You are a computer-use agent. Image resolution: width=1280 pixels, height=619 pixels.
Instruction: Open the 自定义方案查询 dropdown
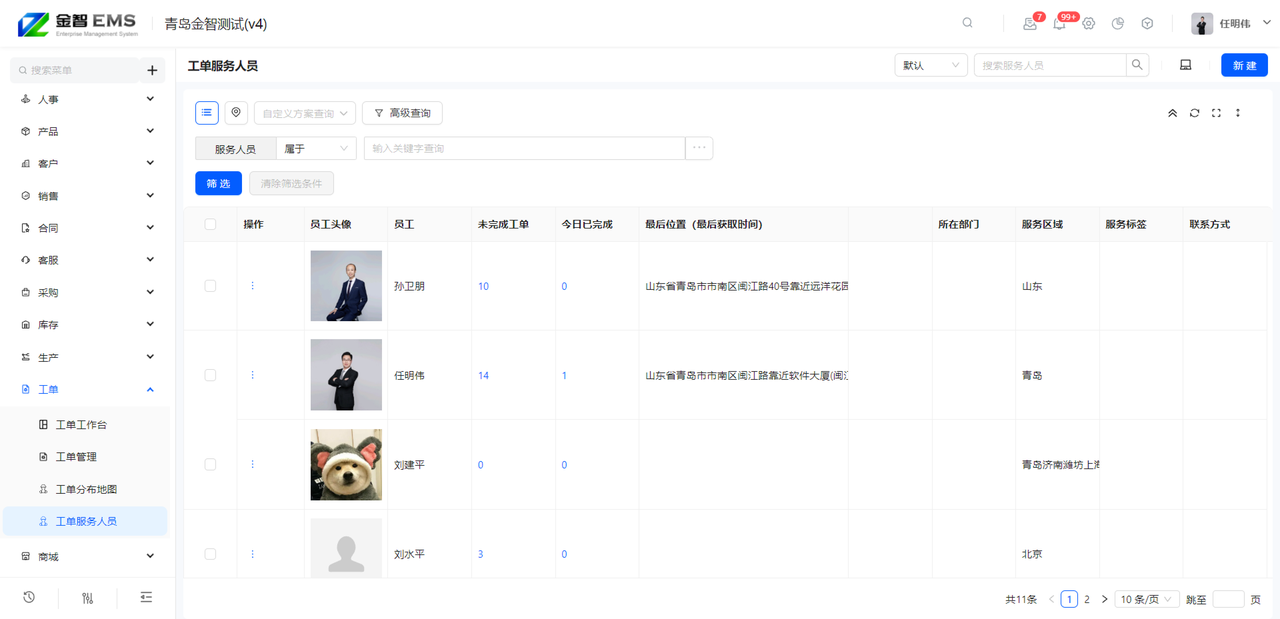click(305, 113)
